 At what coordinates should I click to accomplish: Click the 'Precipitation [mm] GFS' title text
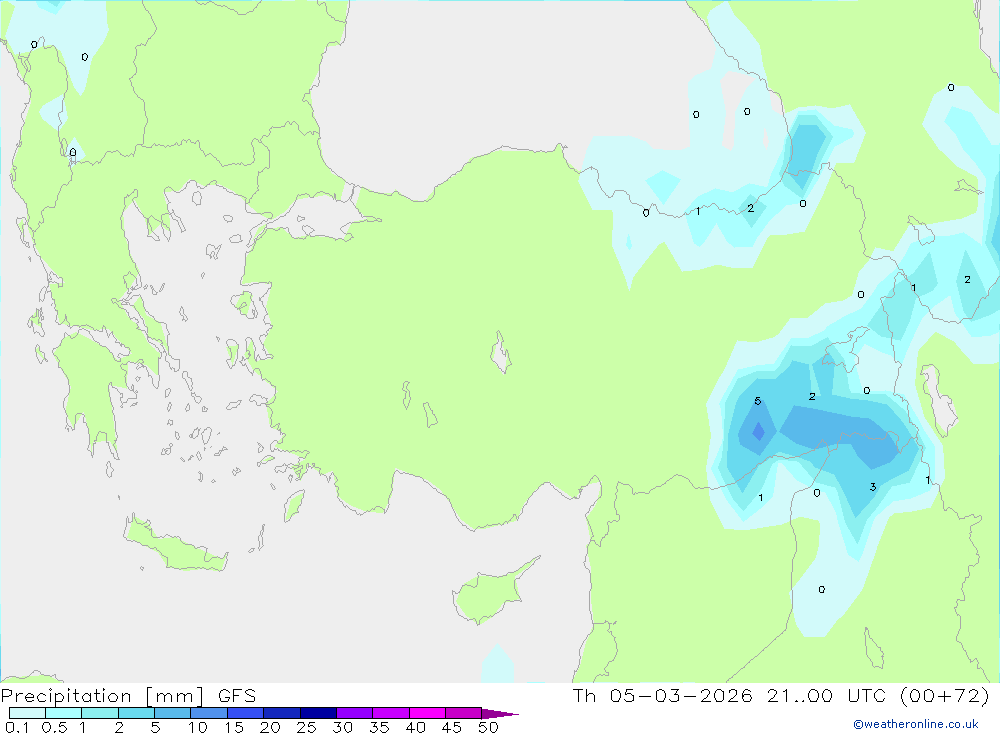[128, 695]
